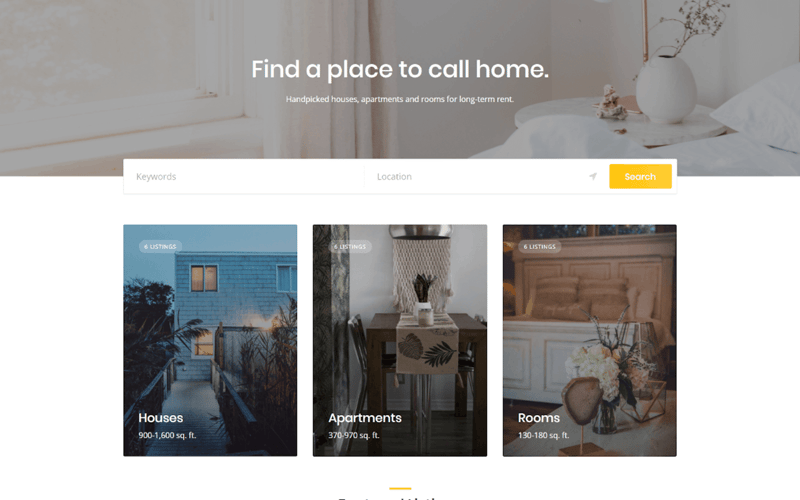Click the 130-180 sq. ft. text

pyautogui.click(x=543, y=435)
